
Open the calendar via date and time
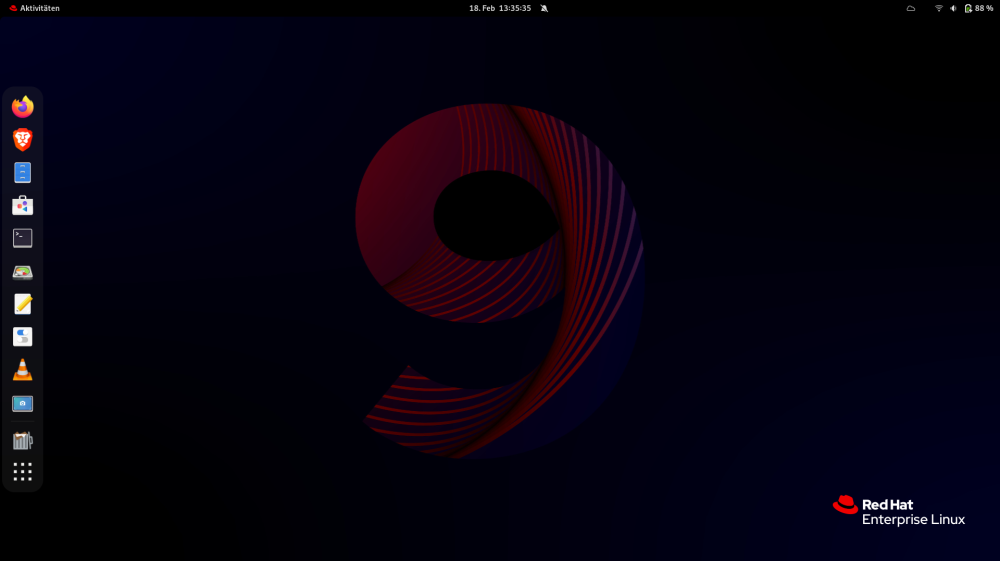(500, 8)
